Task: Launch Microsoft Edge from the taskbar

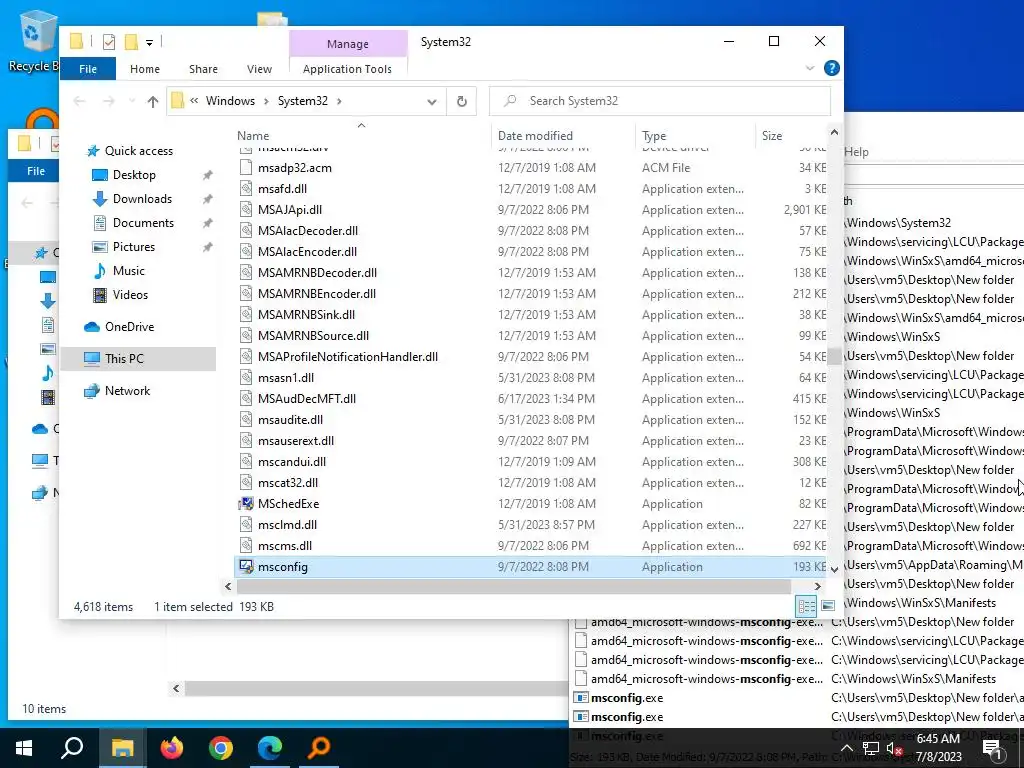Action: pyautogui.click(x=270, y=748)
